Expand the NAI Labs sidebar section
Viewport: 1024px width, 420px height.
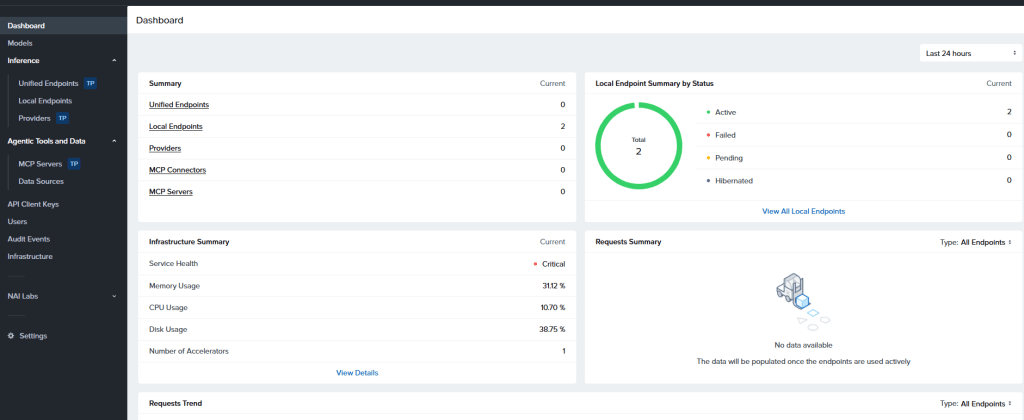(x=114, y=296)
